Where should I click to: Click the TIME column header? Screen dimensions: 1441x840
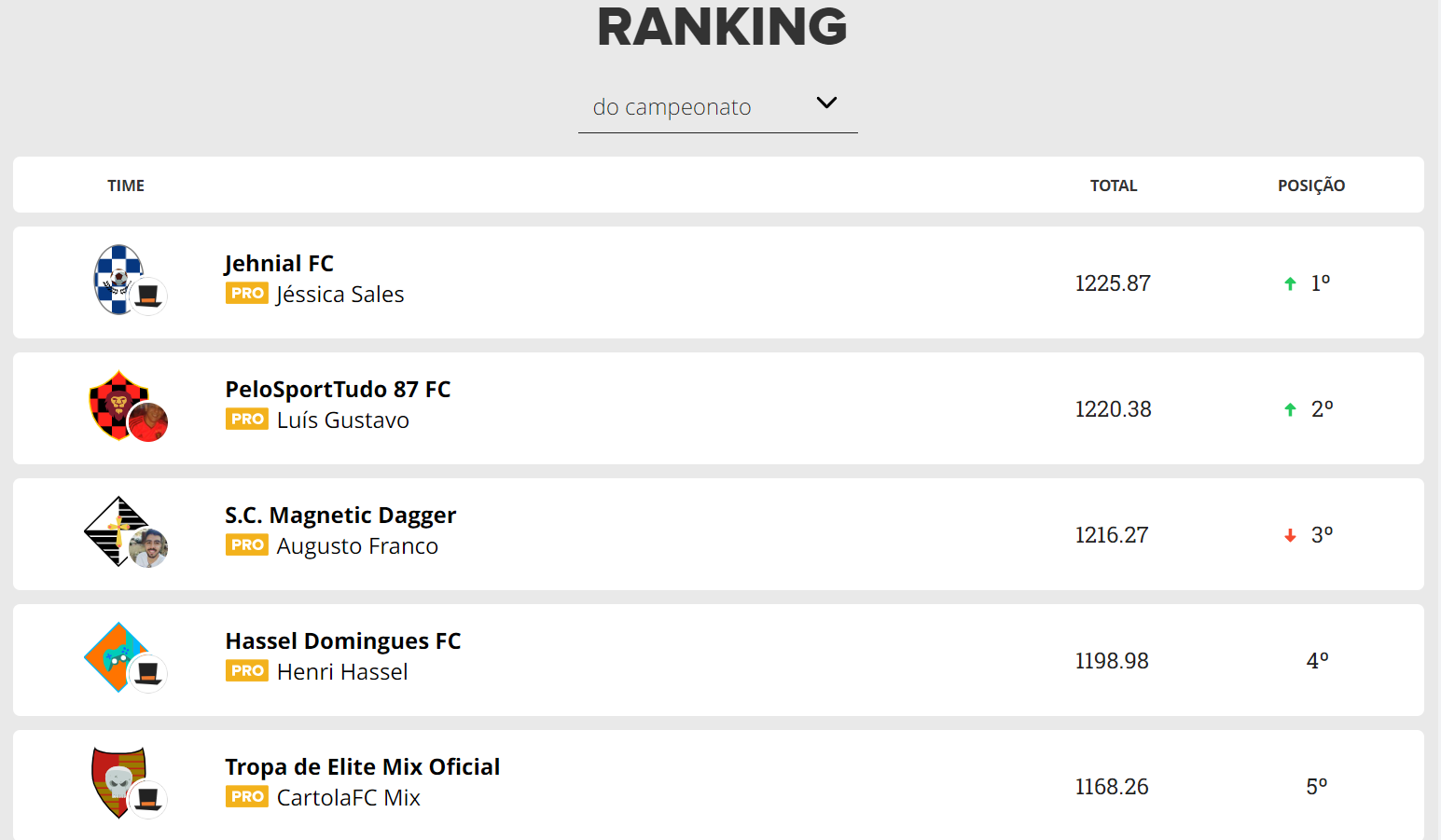click(x=126, y=186)
